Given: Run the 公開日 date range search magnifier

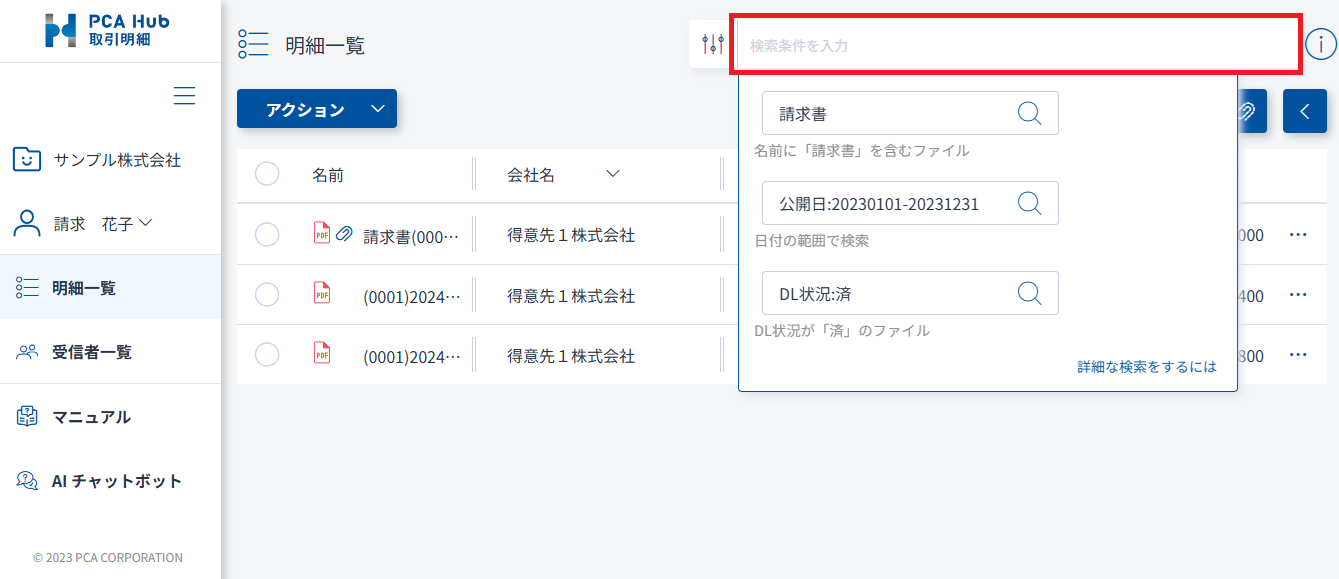Looking at the screenshot, I should (1029, 203).
